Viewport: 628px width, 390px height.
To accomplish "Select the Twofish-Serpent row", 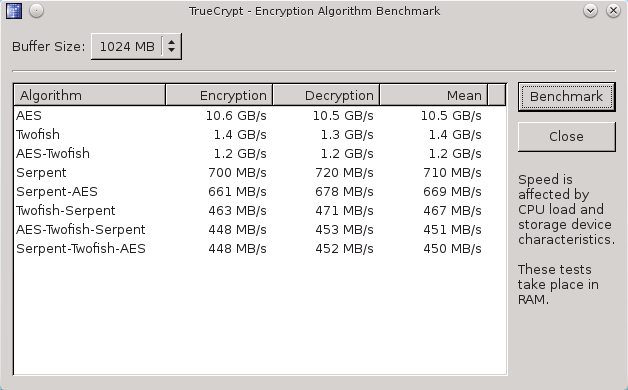I will pos(260,211).
